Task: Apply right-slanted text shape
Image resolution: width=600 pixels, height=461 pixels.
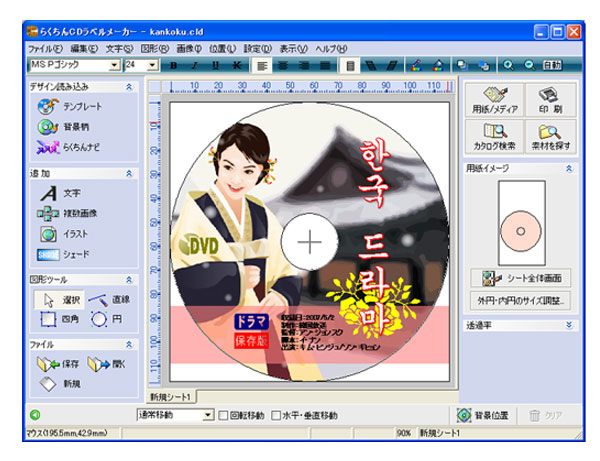Action: (x=392, y=66)
